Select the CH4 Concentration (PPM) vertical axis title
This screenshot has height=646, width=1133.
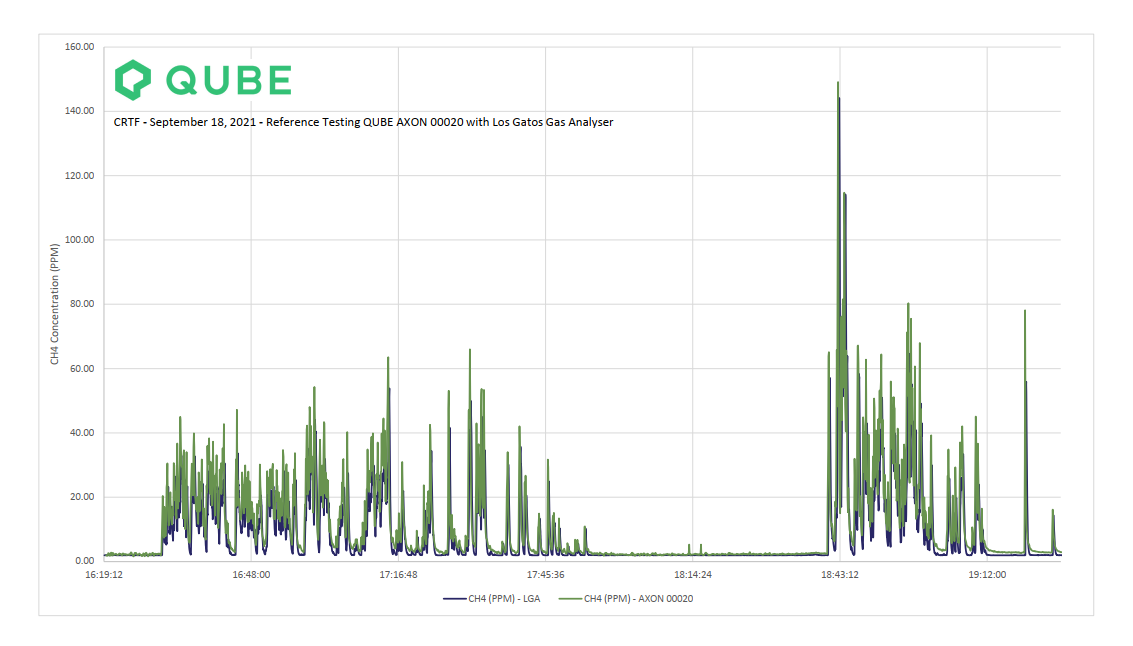(56, 304)
